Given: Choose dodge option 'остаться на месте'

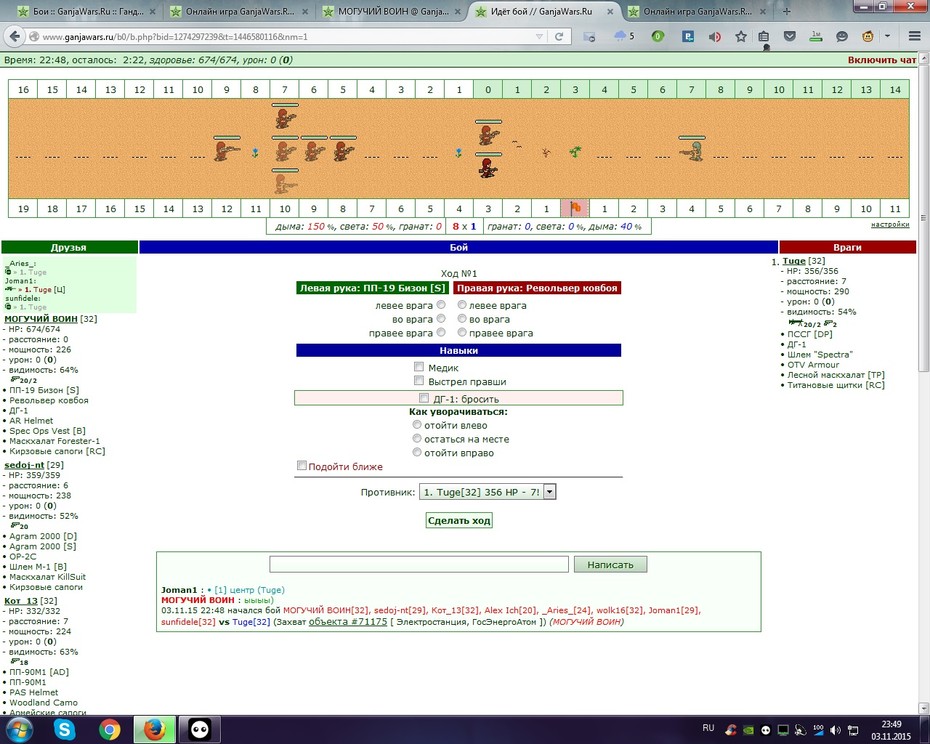Looking at the screenshot, I should pos(417,438).
